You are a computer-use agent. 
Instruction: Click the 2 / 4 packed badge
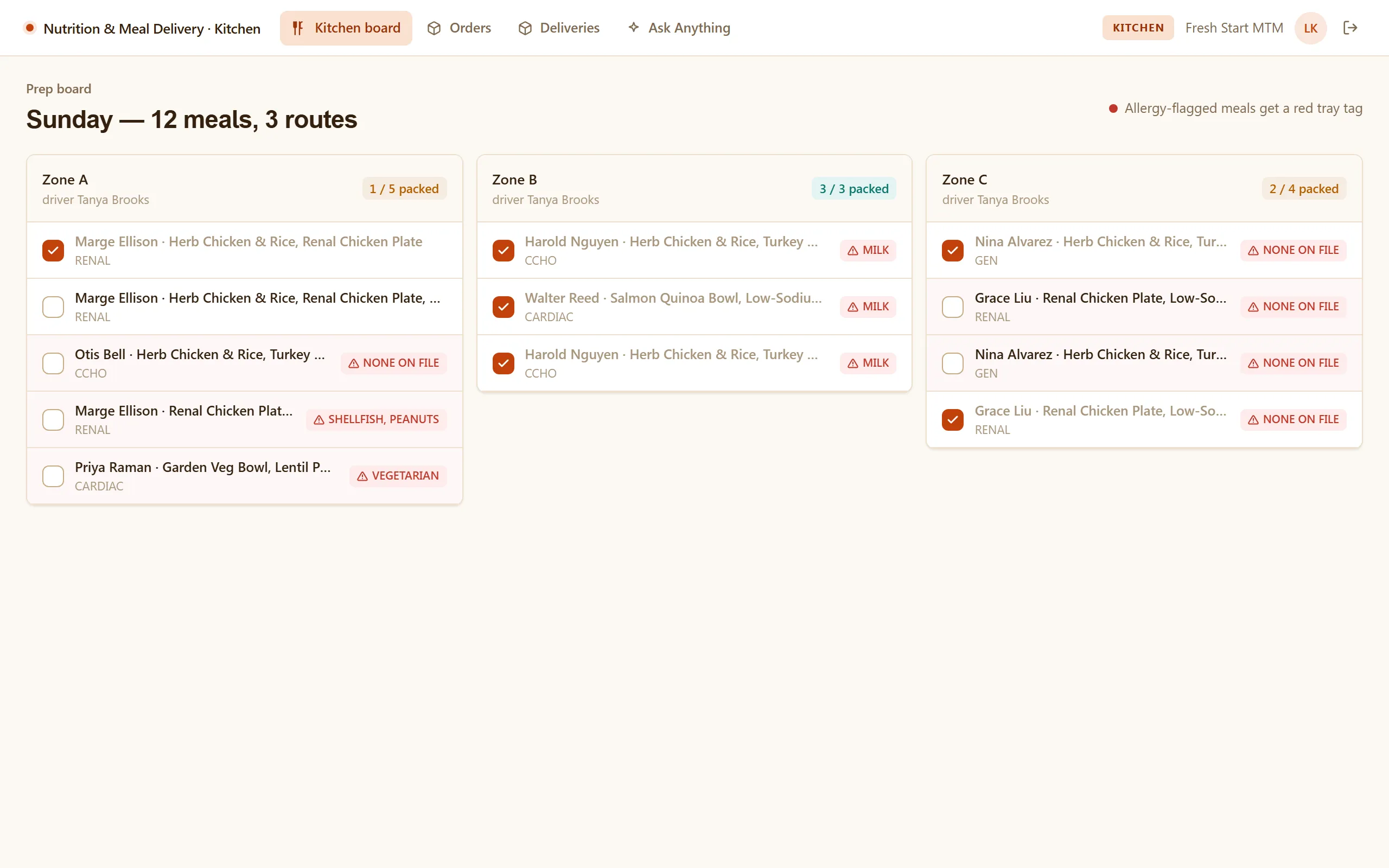click(x=1303, y=189)
